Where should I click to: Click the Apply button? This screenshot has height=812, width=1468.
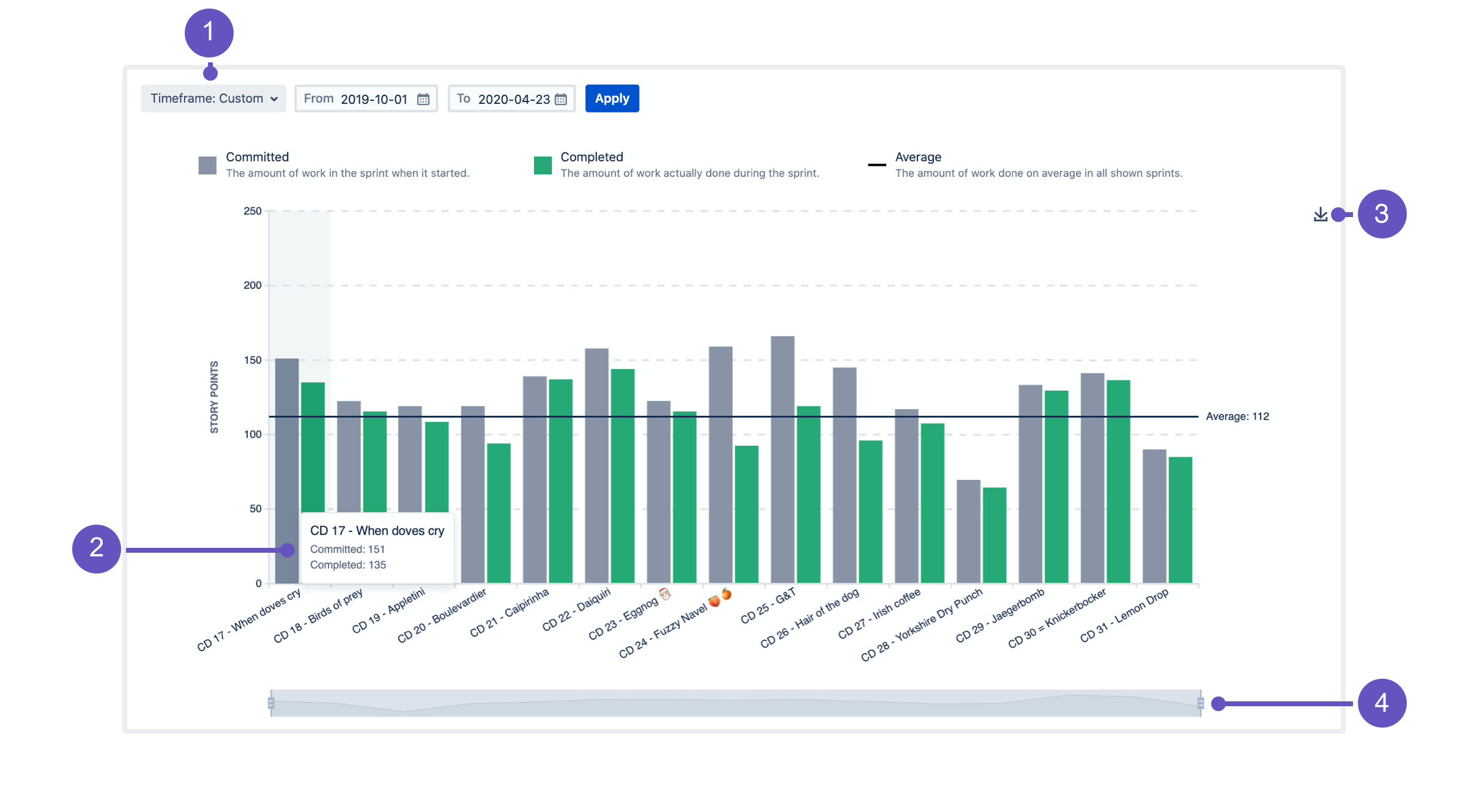(612, 98)
